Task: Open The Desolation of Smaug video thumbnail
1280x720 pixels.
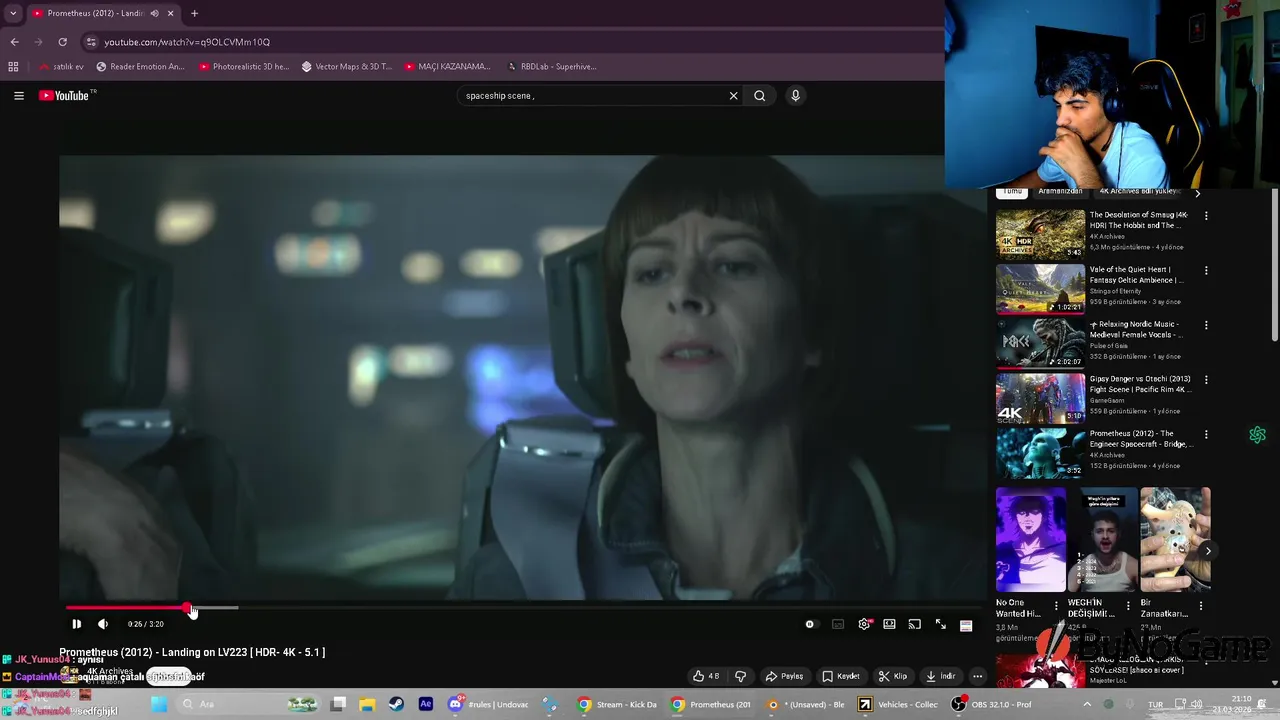Action: [x=1040, y=234]
